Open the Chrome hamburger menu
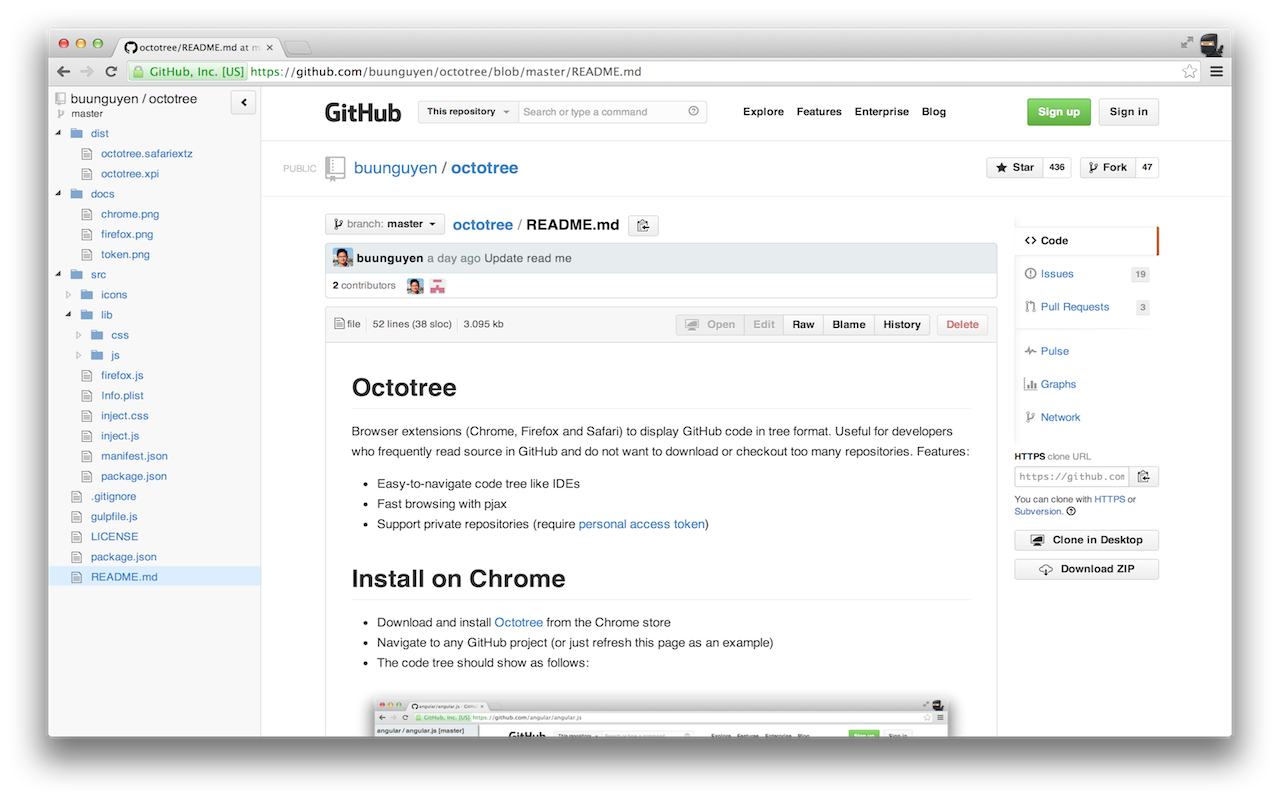Viewport: 1280px width, 800px height. [x=1216, y=72]
